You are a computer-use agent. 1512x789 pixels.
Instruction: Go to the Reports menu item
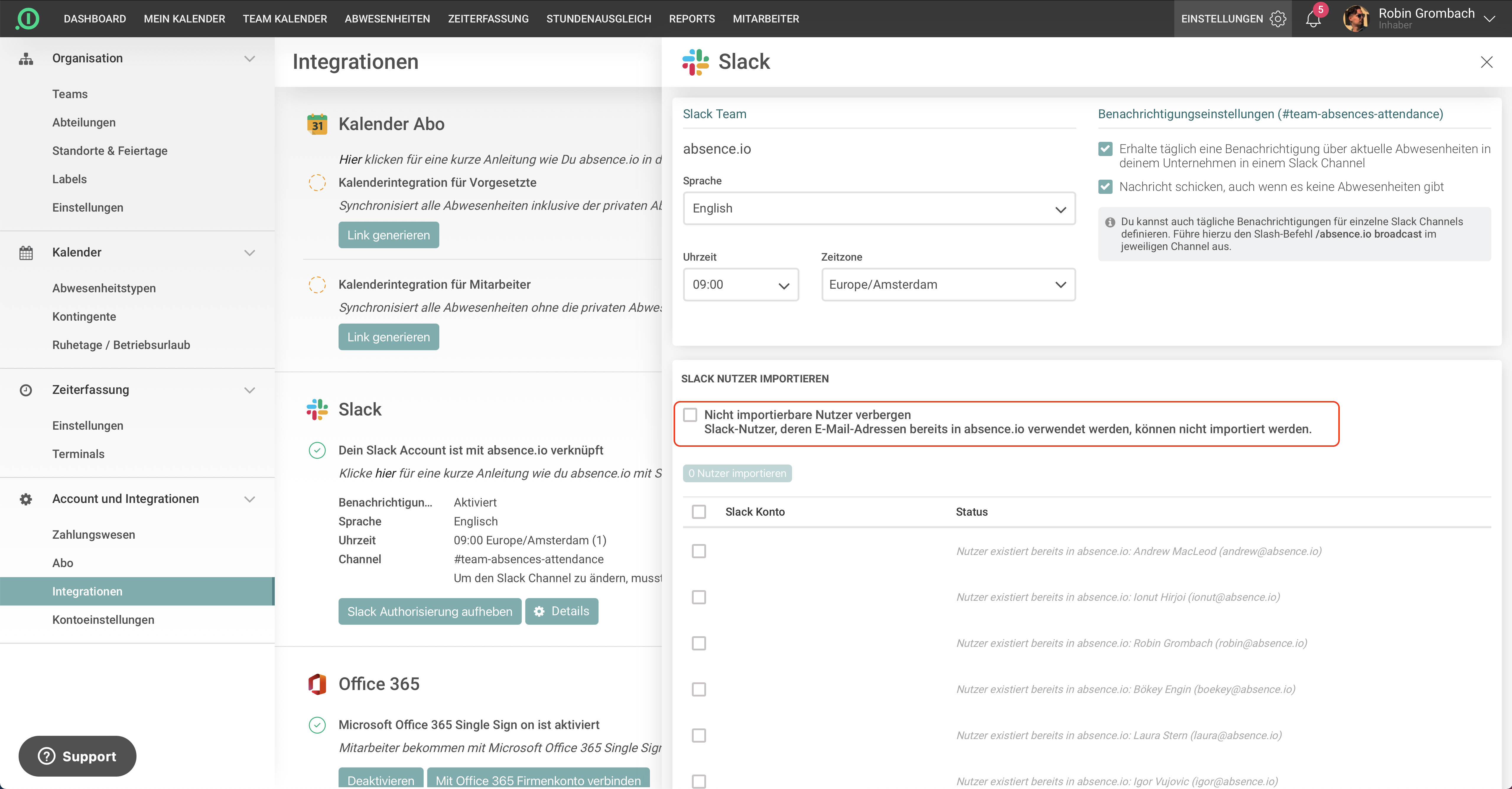point(691,19)
